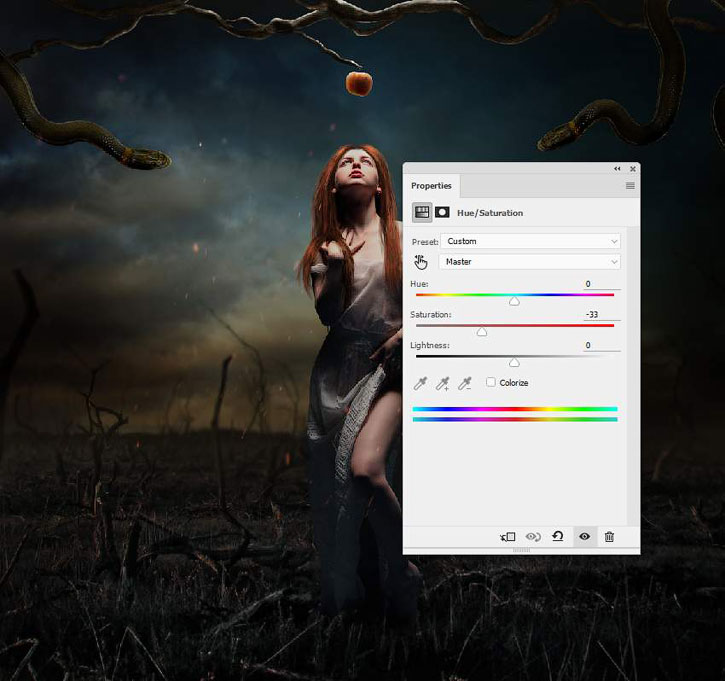
Task: Collapse the Properties panel with double arrows
Action: pos(617,169)
